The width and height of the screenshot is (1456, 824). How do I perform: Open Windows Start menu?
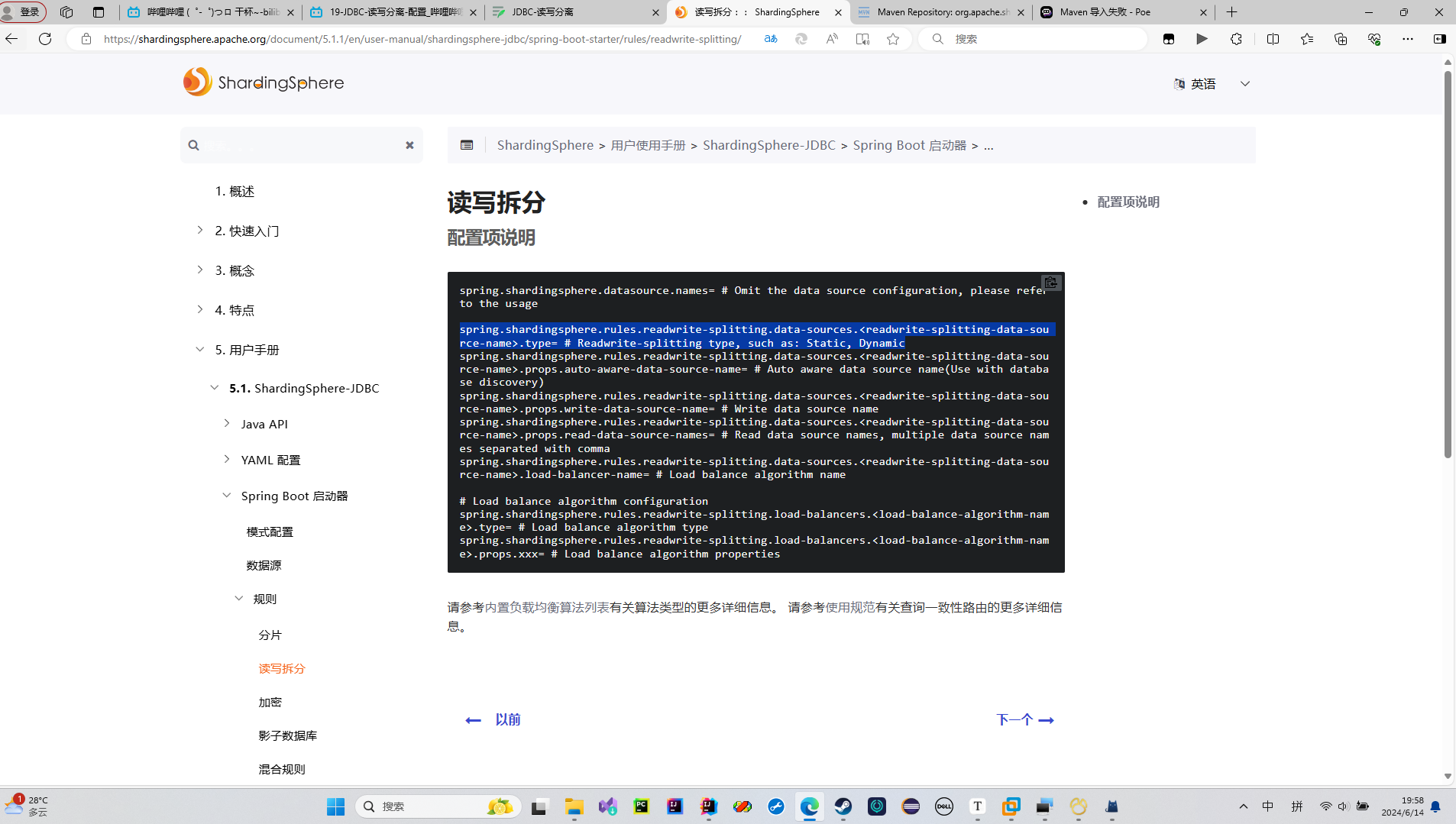pos(335,806)
